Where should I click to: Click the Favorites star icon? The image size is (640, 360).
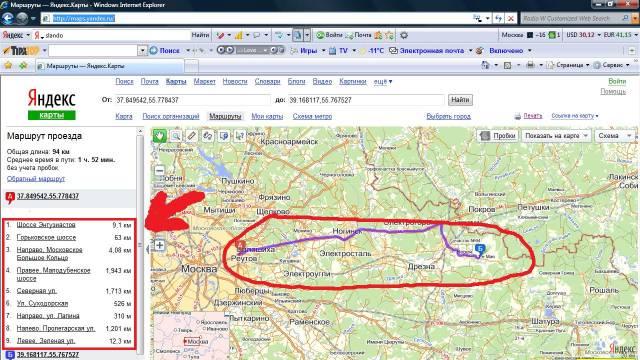tap(8, 65)
